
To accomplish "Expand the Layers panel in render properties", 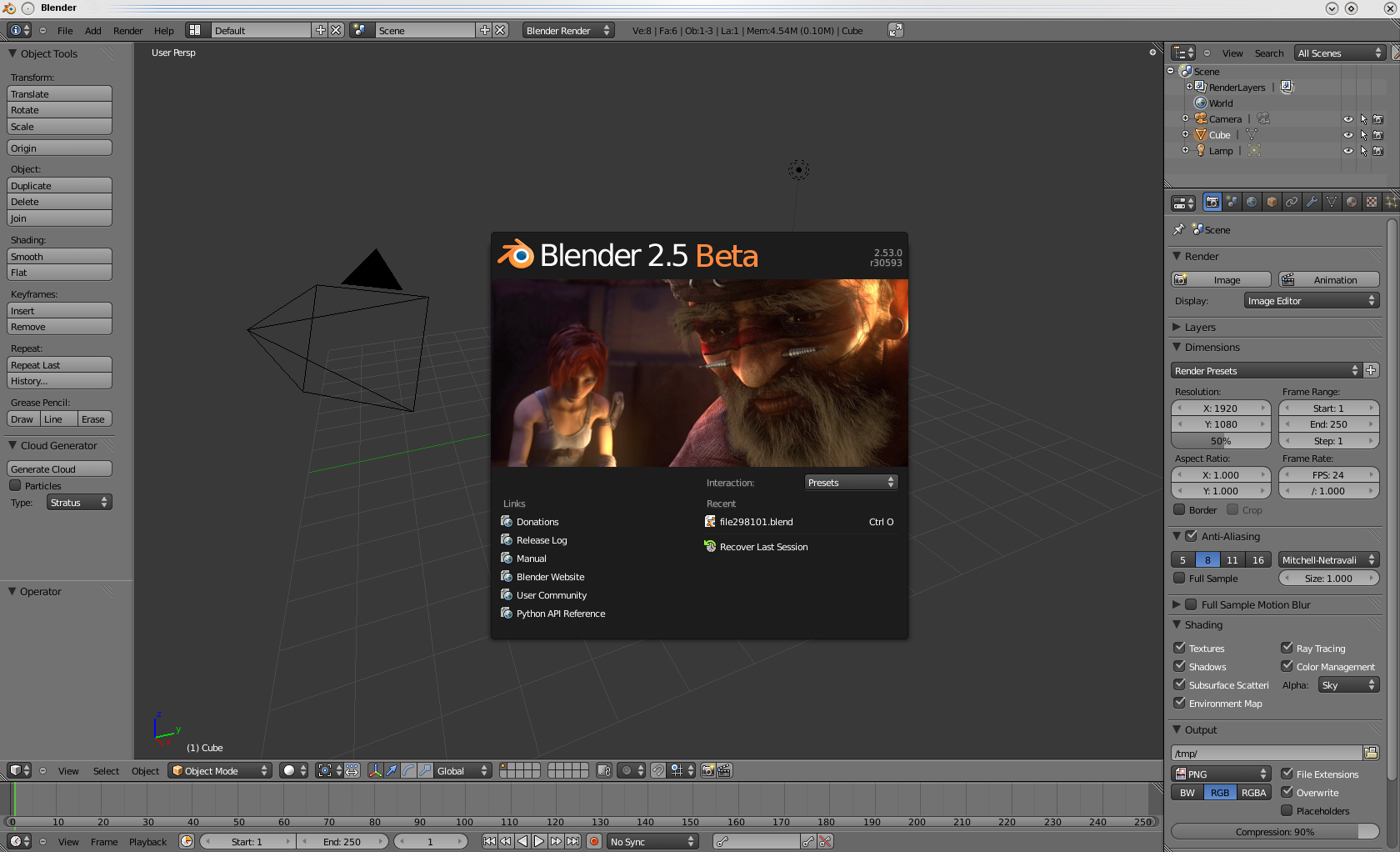I will pos(1200,327).
